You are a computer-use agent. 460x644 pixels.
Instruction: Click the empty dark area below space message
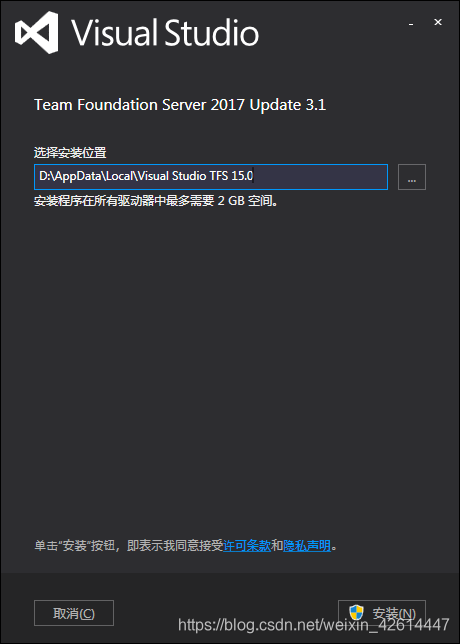coord(230,361)
